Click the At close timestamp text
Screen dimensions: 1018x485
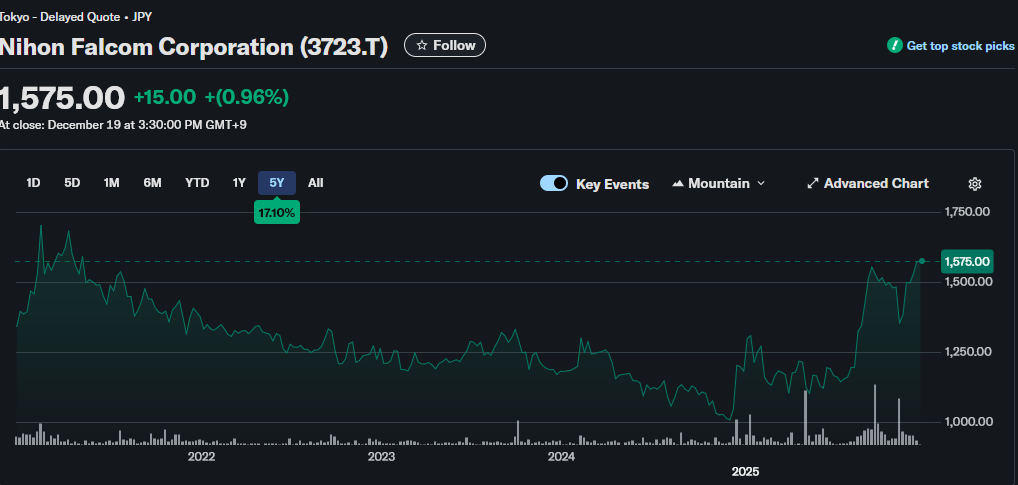123,125
